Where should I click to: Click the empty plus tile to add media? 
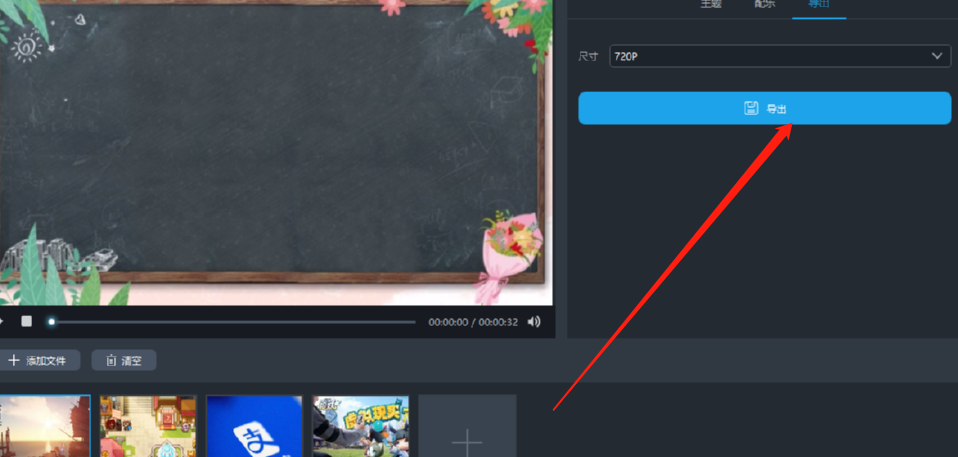[467, 426]
